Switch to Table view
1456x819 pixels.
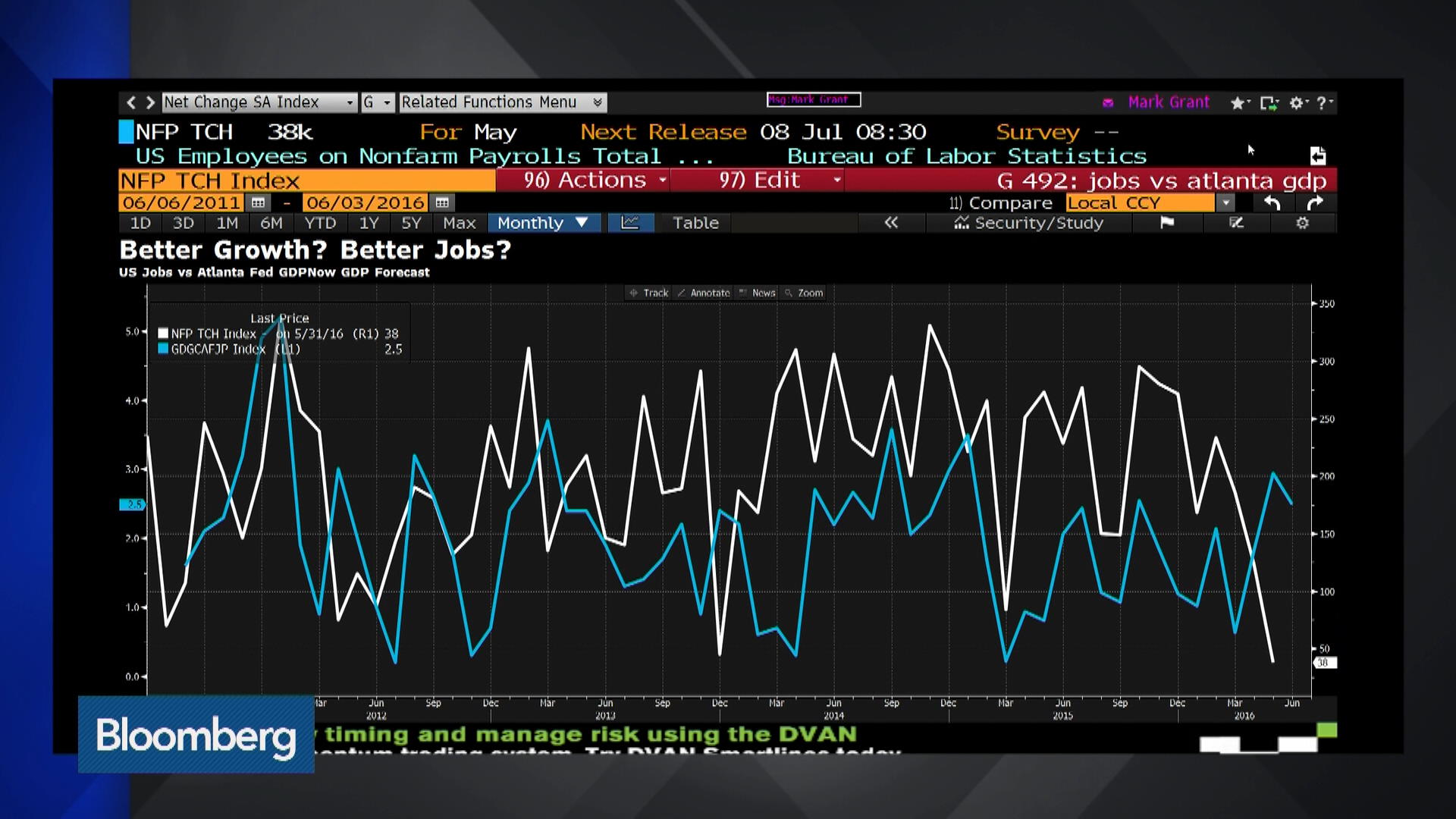tap(695, 223)
